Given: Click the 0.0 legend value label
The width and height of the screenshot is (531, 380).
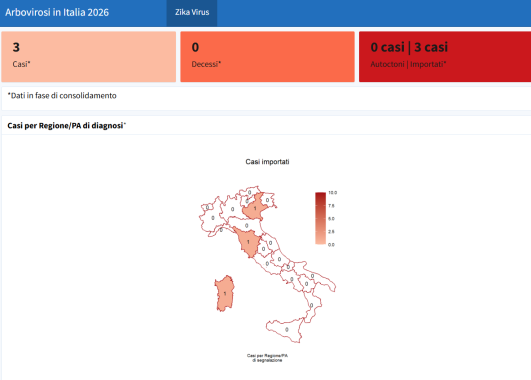Looking at the screenshot, I should click(x=331, y=245).
